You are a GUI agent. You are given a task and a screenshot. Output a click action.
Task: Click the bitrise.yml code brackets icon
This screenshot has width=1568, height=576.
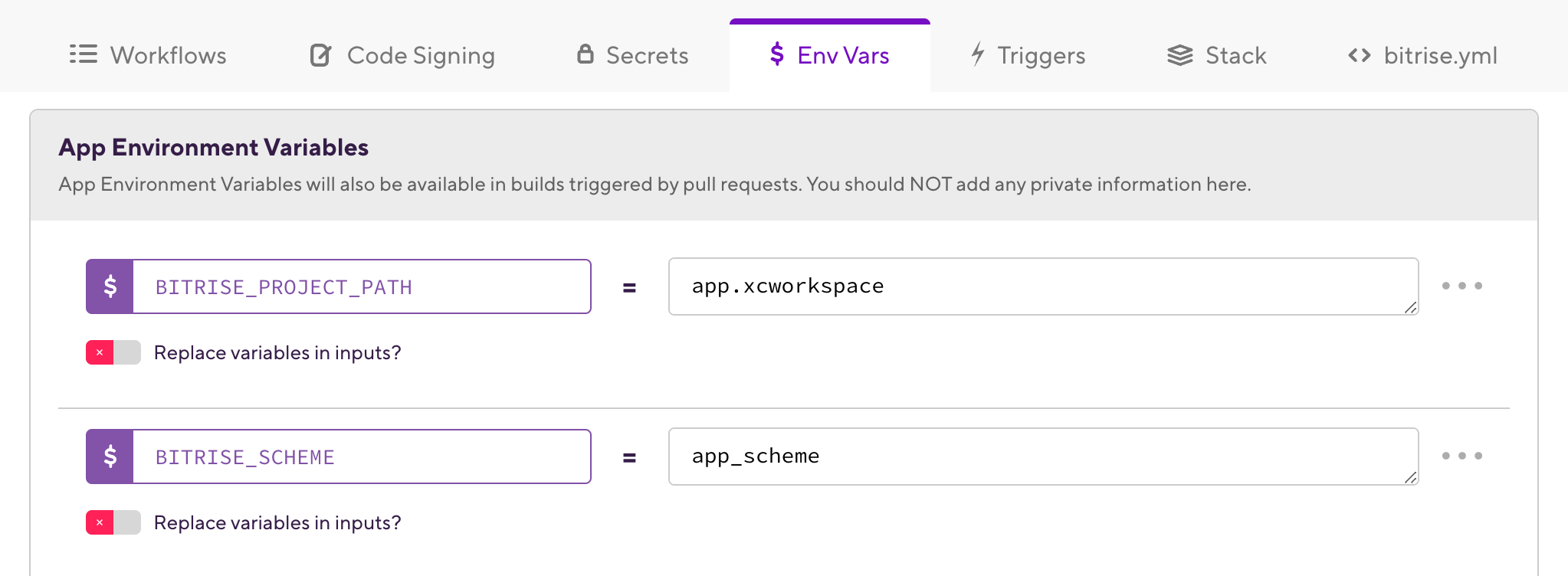click(x=1360, y=55)
